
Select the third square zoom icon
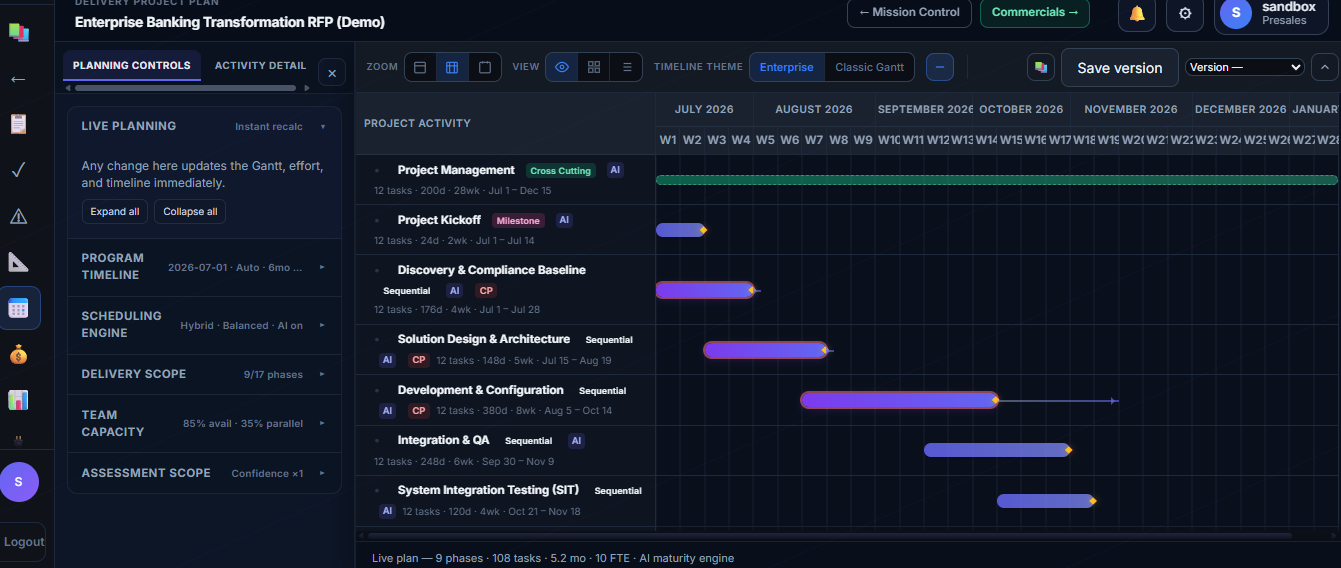point(485,67)
